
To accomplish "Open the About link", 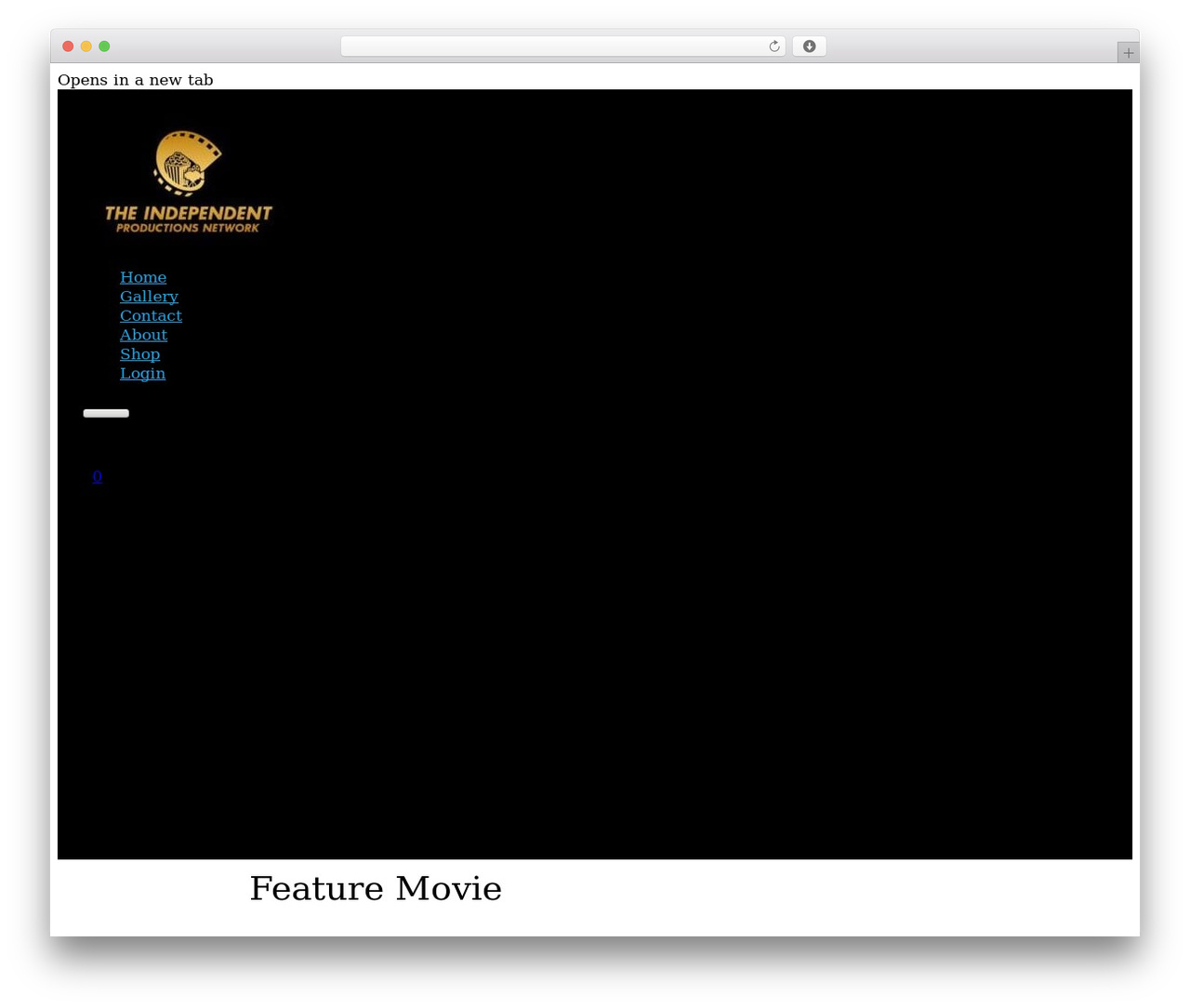I will (x=143, y=335).
